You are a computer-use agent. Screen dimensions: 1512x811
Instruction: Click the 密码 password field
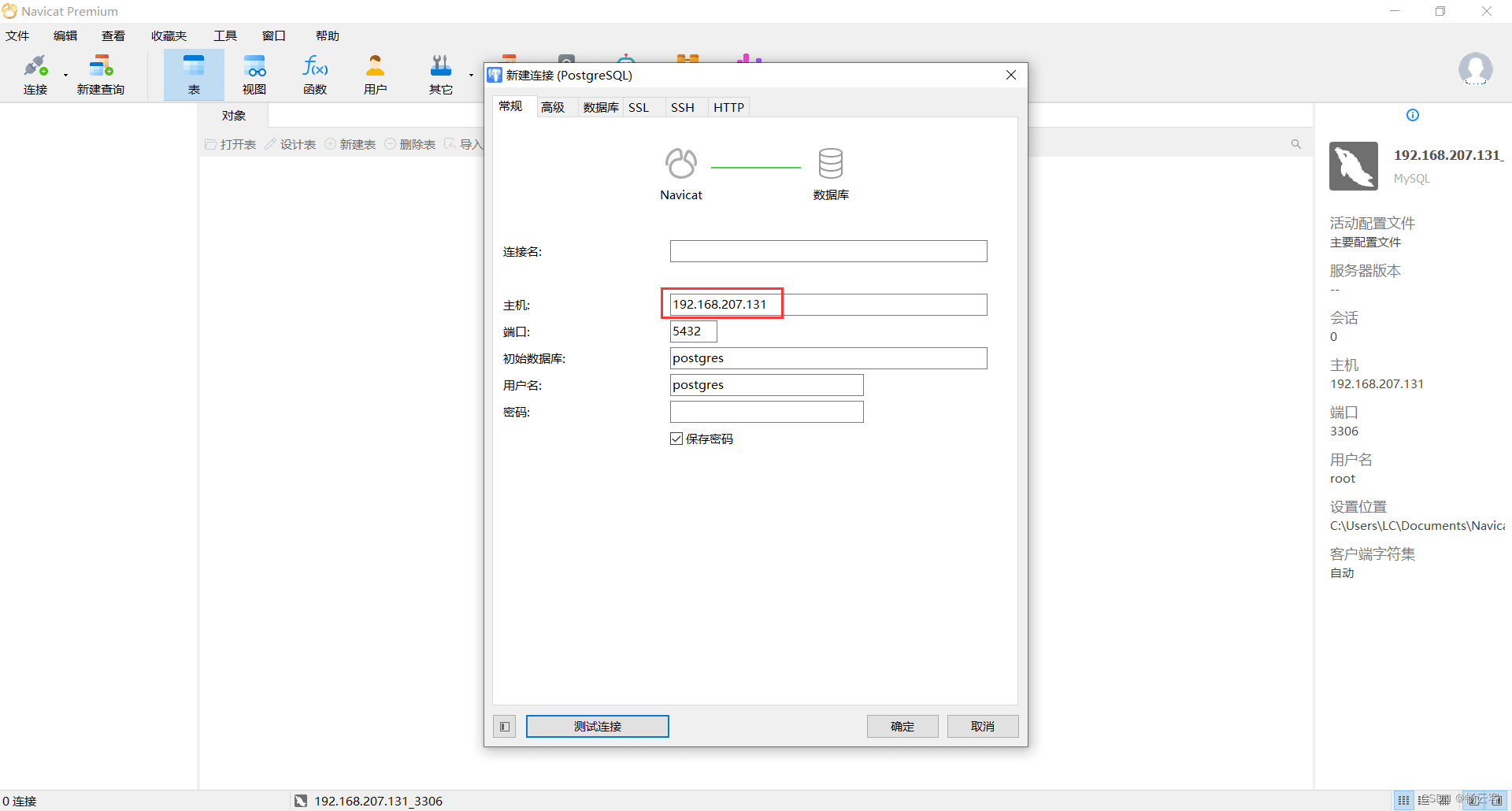[x=767, y=412]
